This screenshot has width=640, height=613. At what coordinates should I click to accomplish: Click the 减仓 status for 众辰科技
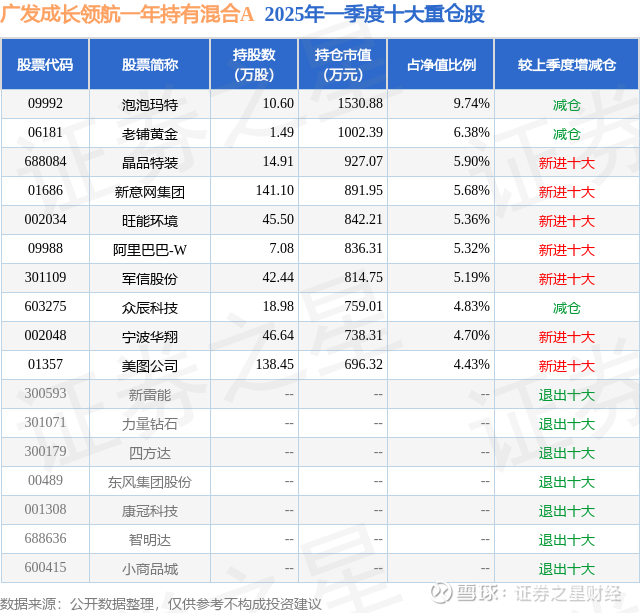pos(567,308)
